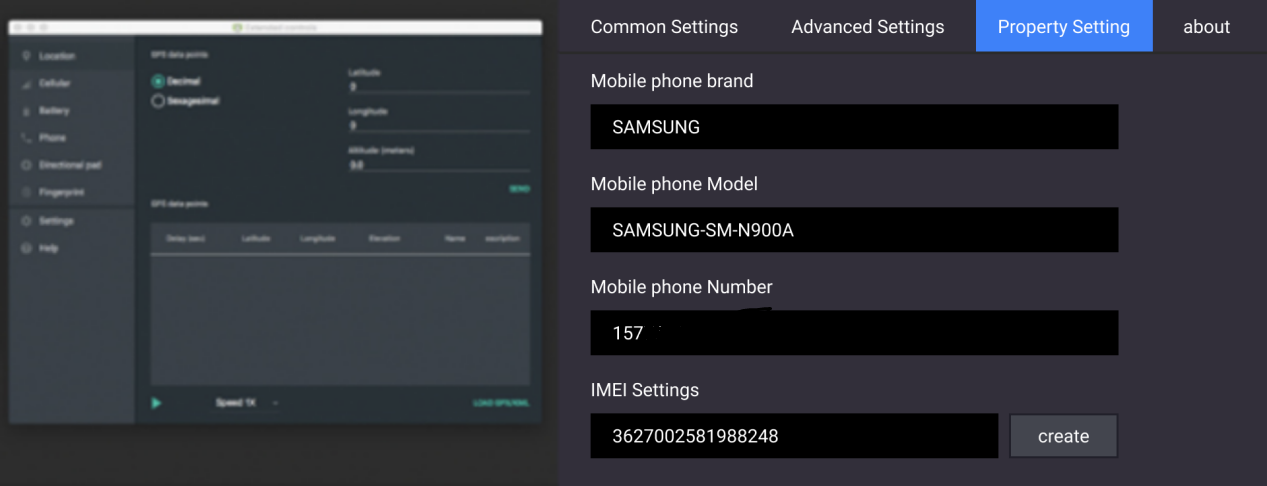The width and height of the screenshot is (1267, 486).
Task: Click the Delay (sec) column header
Action: (x=186, y=239)
